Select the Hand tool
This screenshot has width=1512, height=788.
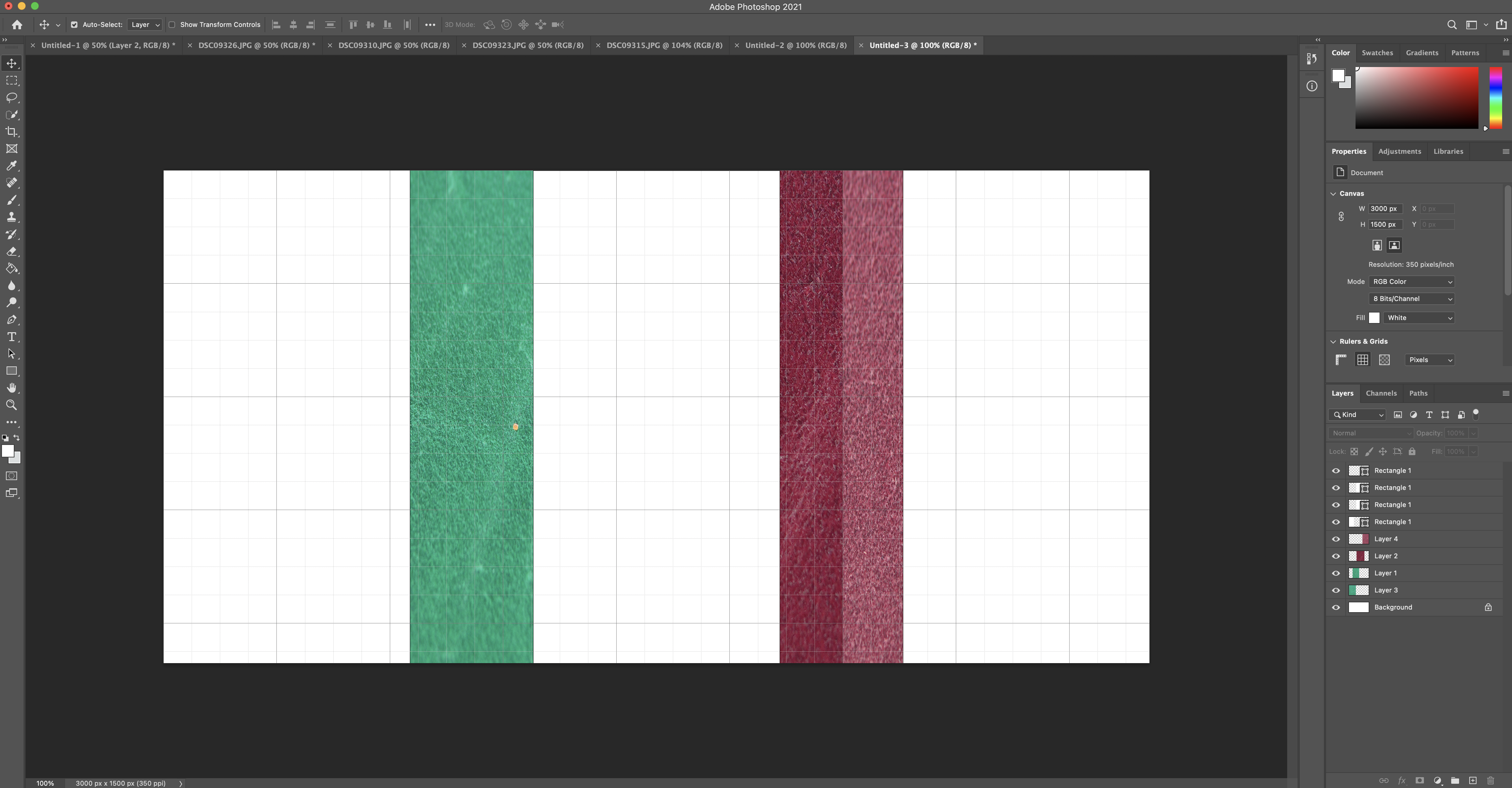click(11, 388)
